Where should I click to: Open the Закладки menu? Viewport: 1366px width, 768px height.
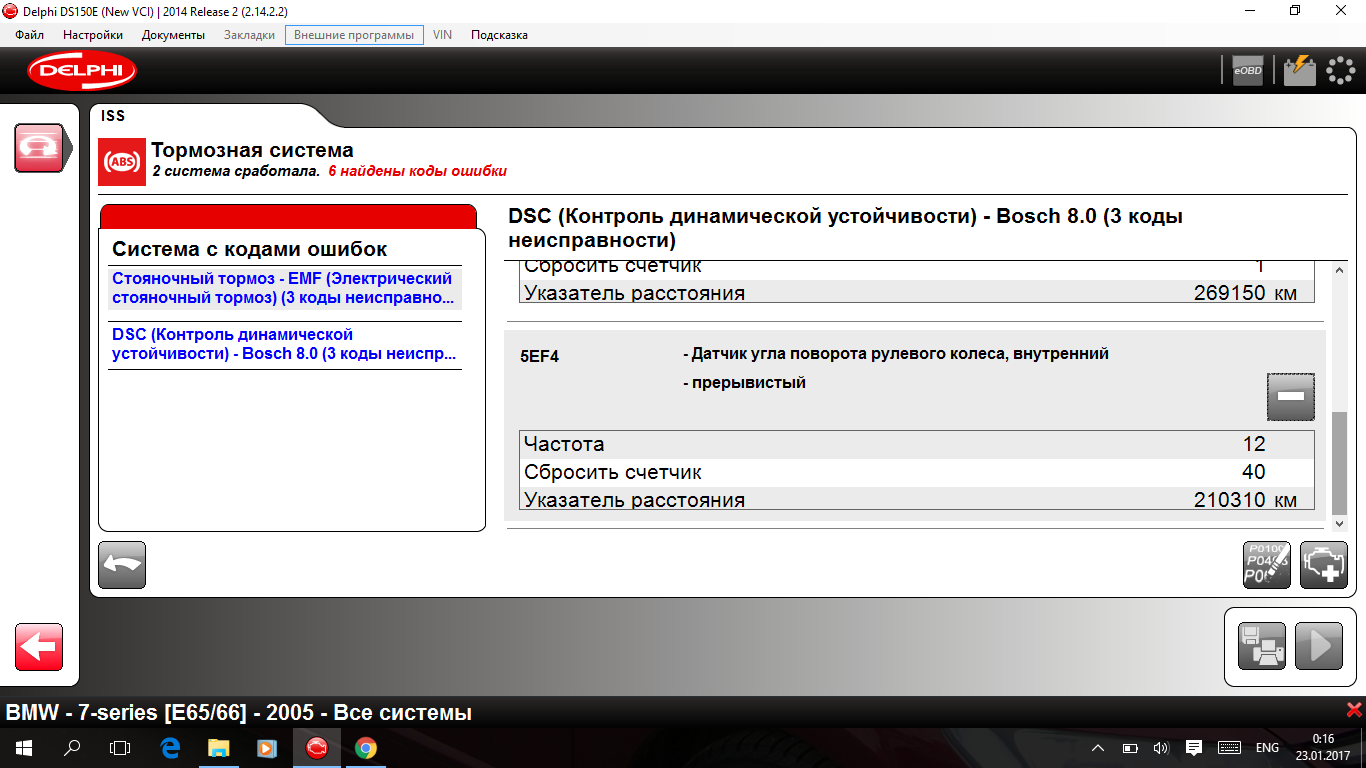[x=249, y=35]
